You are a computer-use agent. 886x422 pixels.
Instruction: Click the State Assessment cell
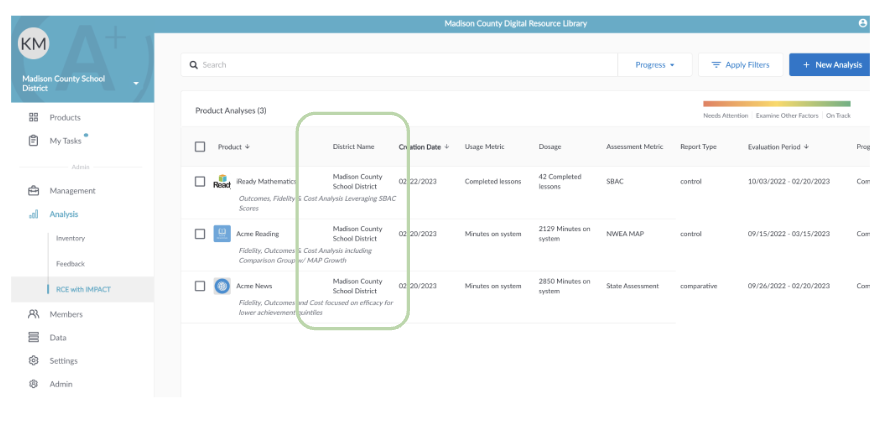coord(632,286)
